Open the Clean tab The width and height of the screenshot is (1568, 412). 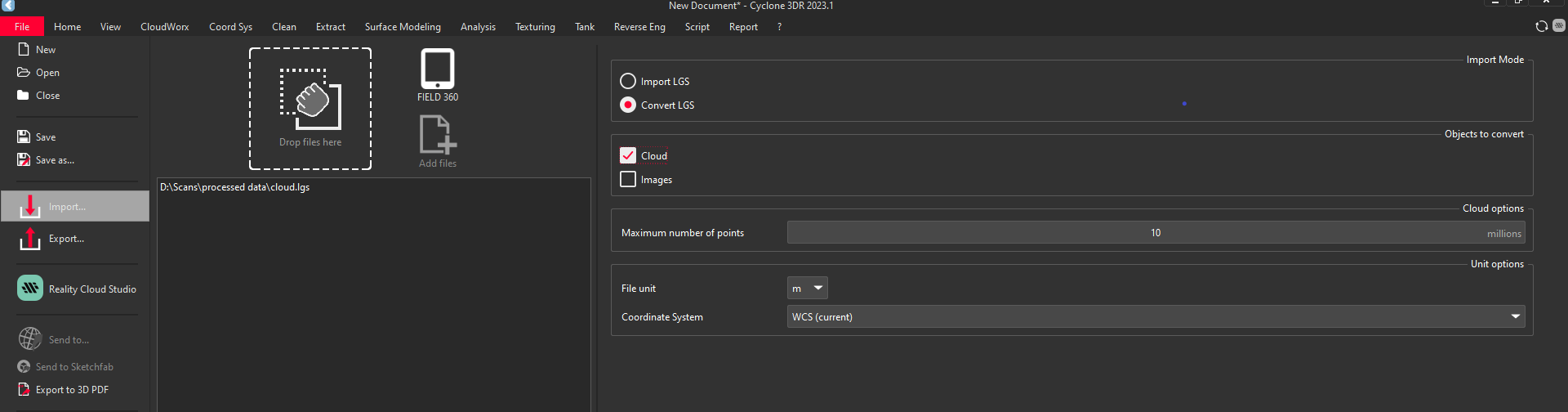284,26
